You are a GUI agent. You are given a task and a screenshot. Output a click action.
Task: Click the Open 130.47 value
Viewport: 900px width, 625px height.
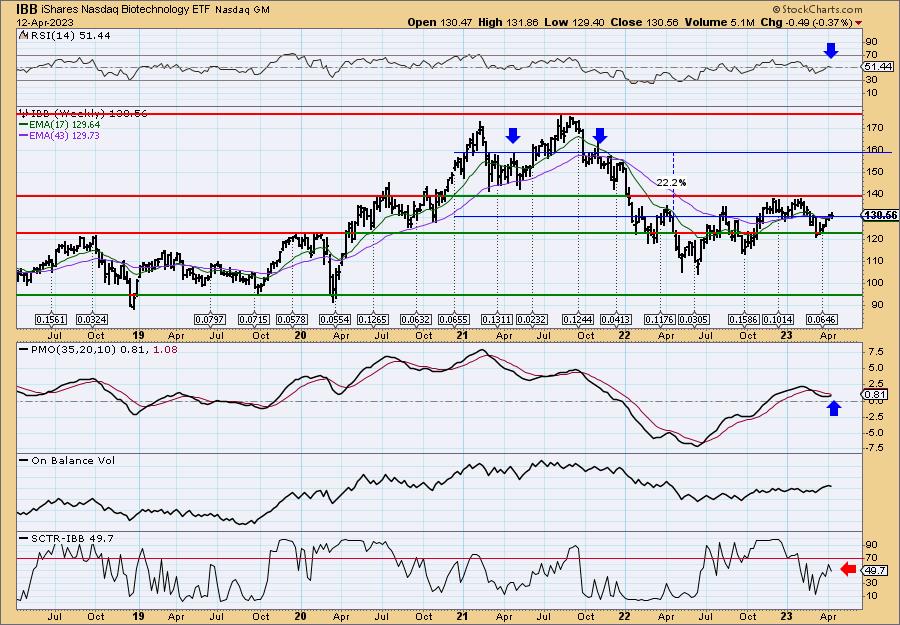(440, 22)
